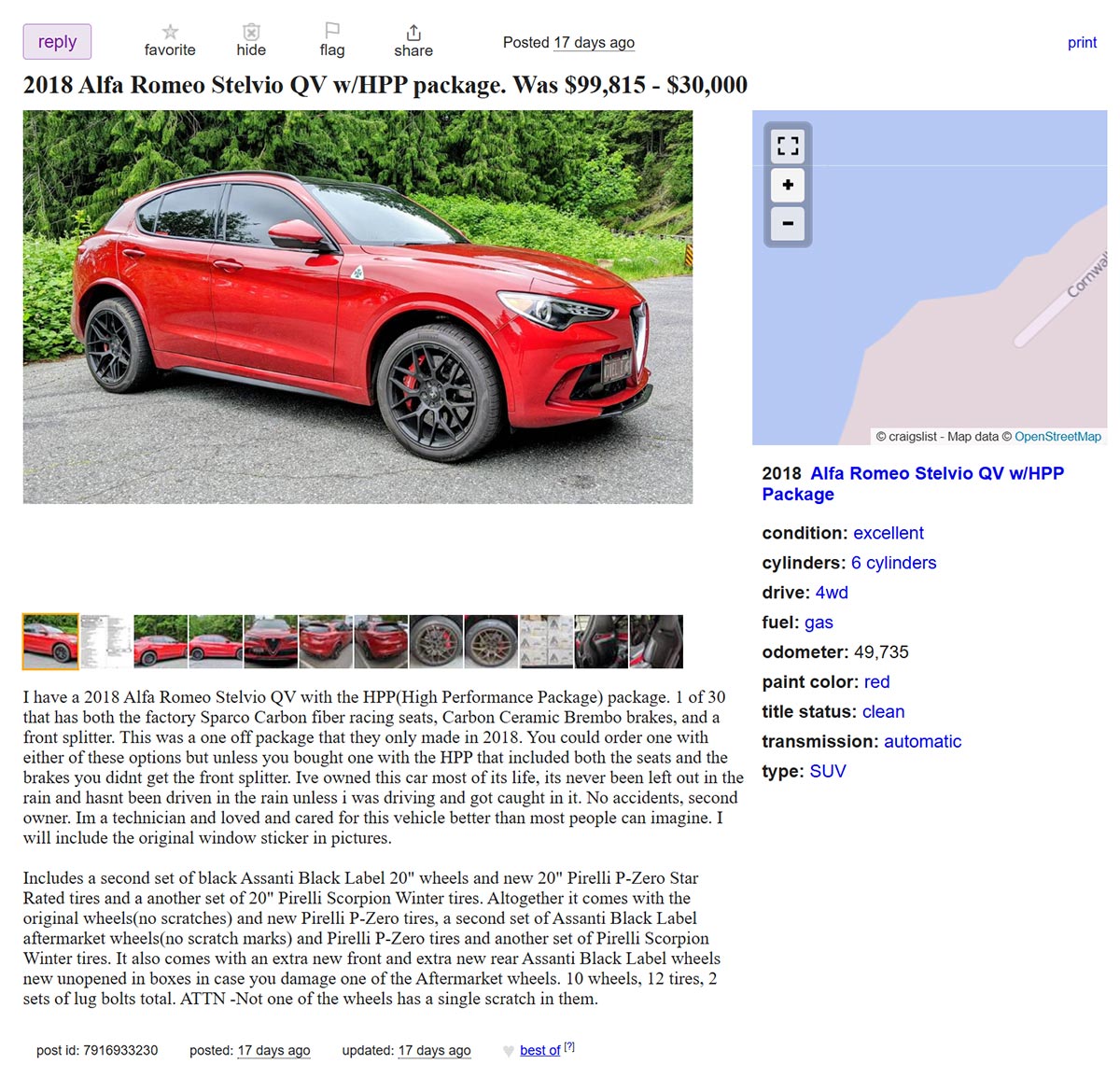Click the best of link
This screenshot has height=1078, width=1120.
pyautogui.click(x=539, y=1050)
